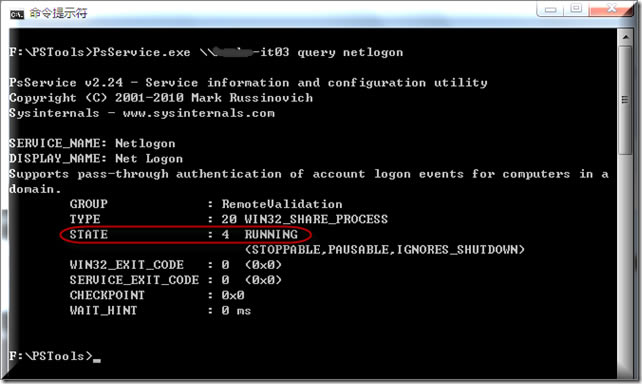The height and width of the screenshot is (384, 642).
Task: Click the DISPLAY_NAME: Net Logon line
Action: (x=96, y=158)
